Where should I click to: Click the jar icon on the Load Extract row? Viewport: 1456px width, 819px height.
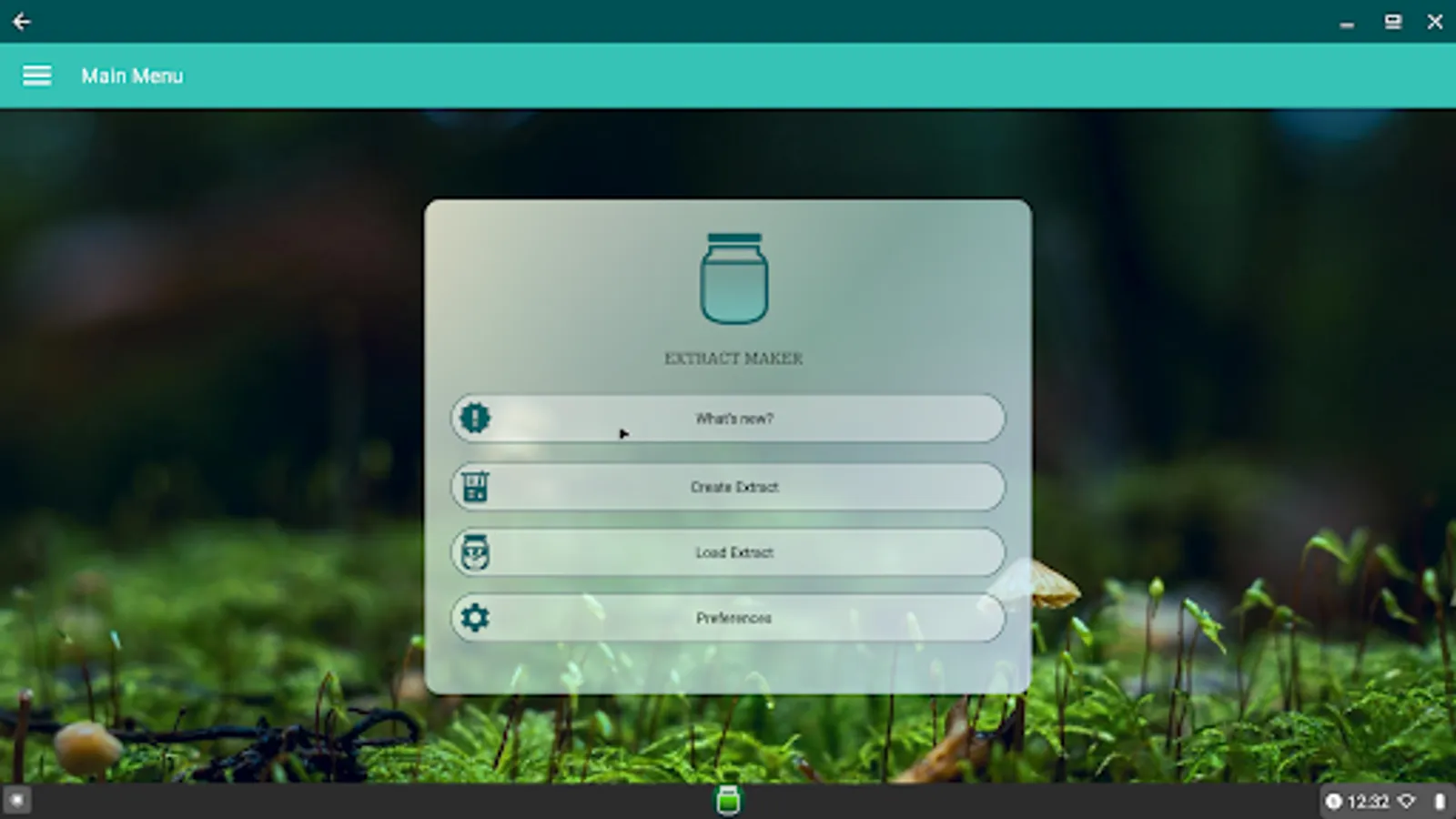(x=474, y=552)
